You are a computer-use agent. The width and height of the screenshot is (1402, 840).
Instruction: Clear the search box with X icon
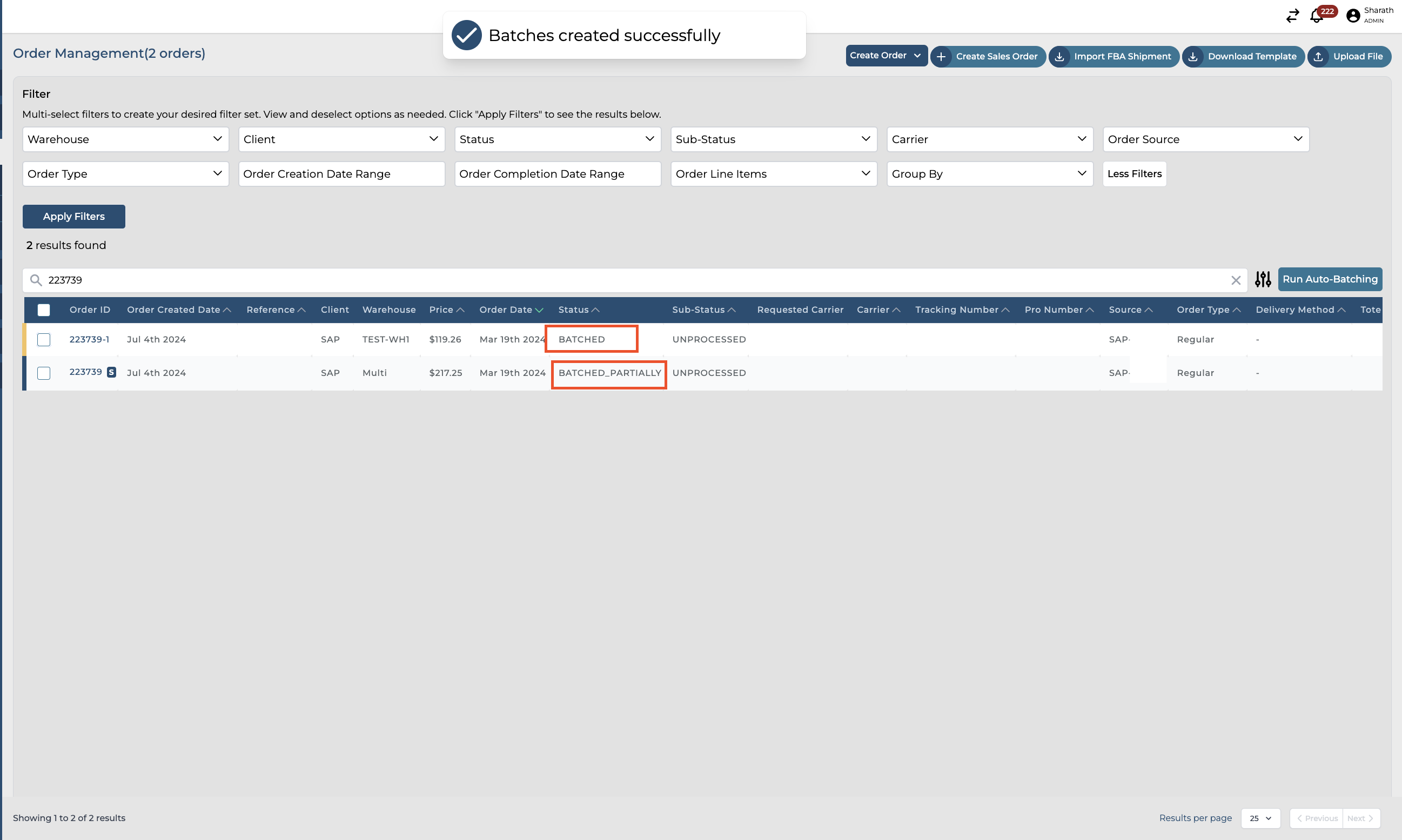coord(1236,280)
